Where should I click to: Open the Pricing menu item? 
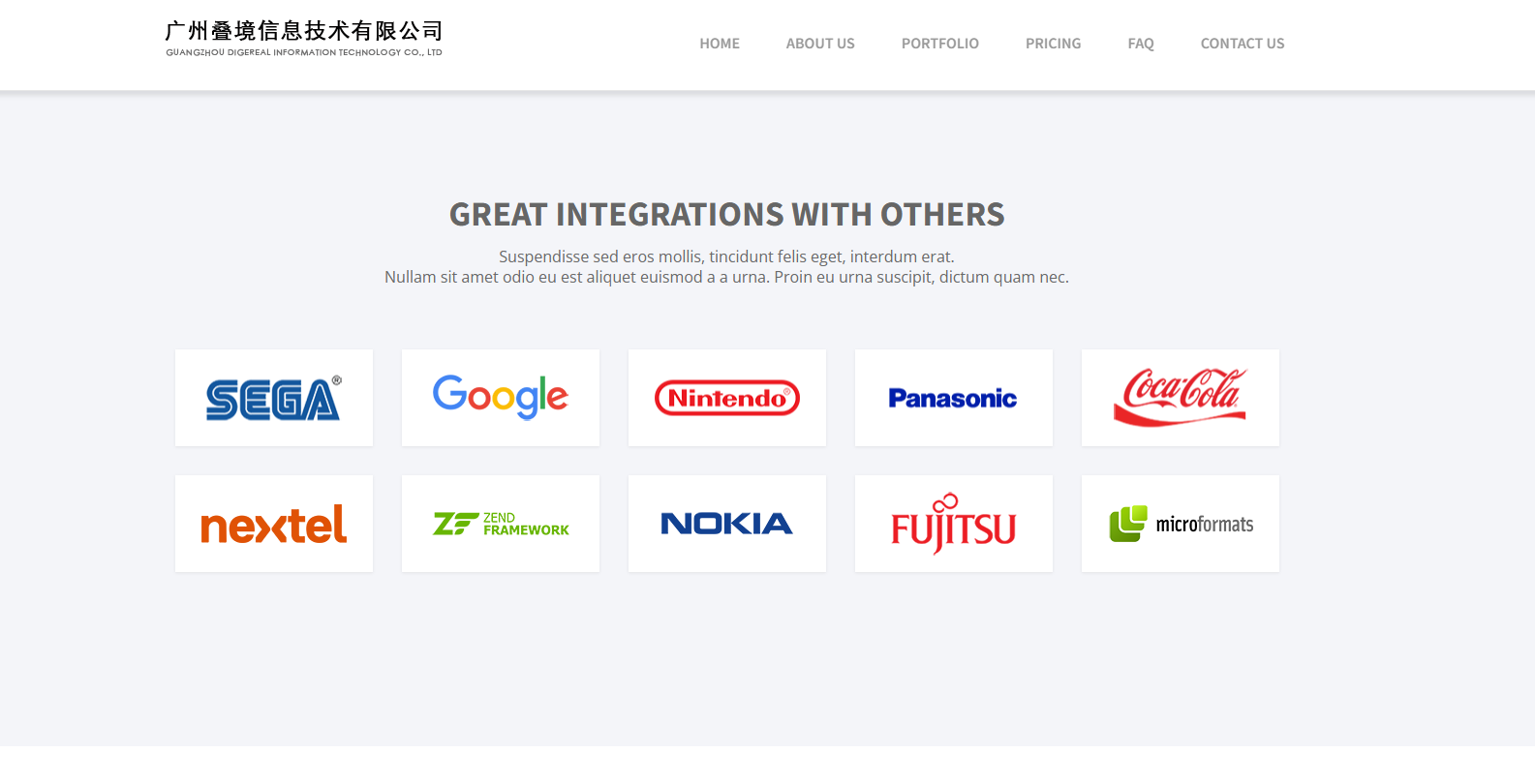click(x=1053, y=44)
